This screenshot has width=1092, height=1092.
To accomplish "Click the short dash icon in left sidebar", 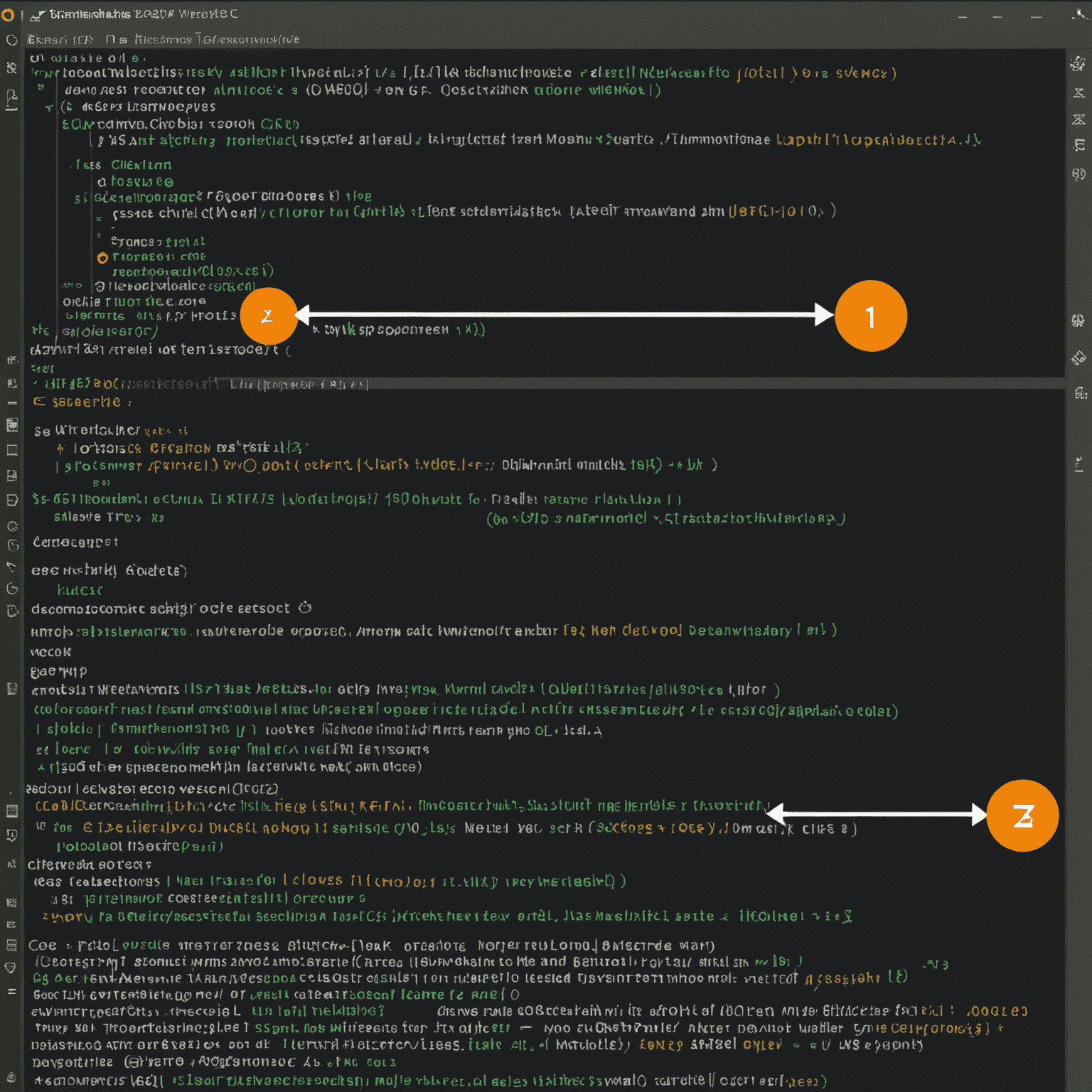I will (x=12, y=403).
